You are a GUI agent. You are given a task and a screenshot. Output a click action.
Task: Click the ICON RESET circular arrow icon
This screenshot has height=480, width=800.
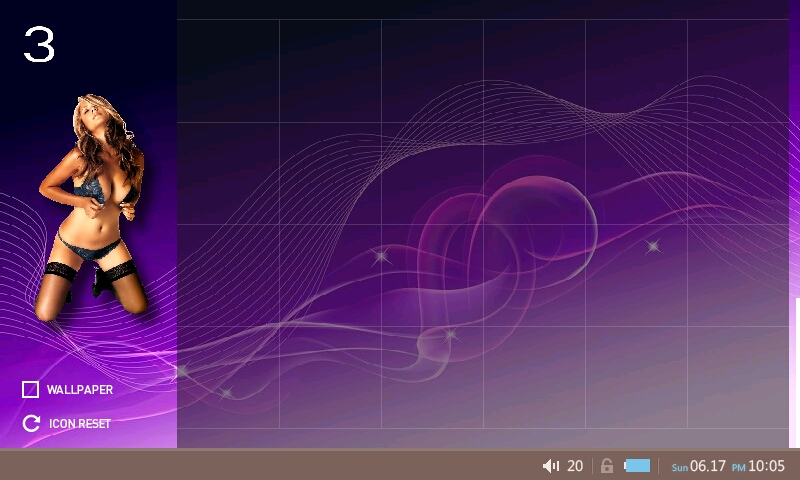click(x=31, y=423)
